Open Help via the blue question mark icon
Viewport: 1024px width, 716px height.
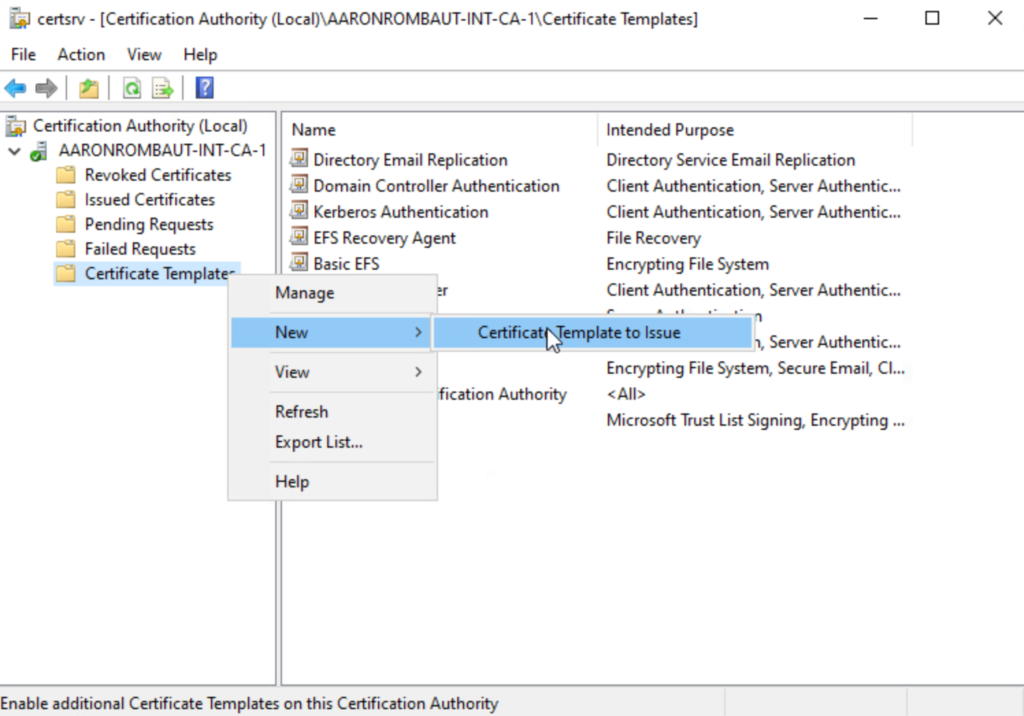point(204,89)
